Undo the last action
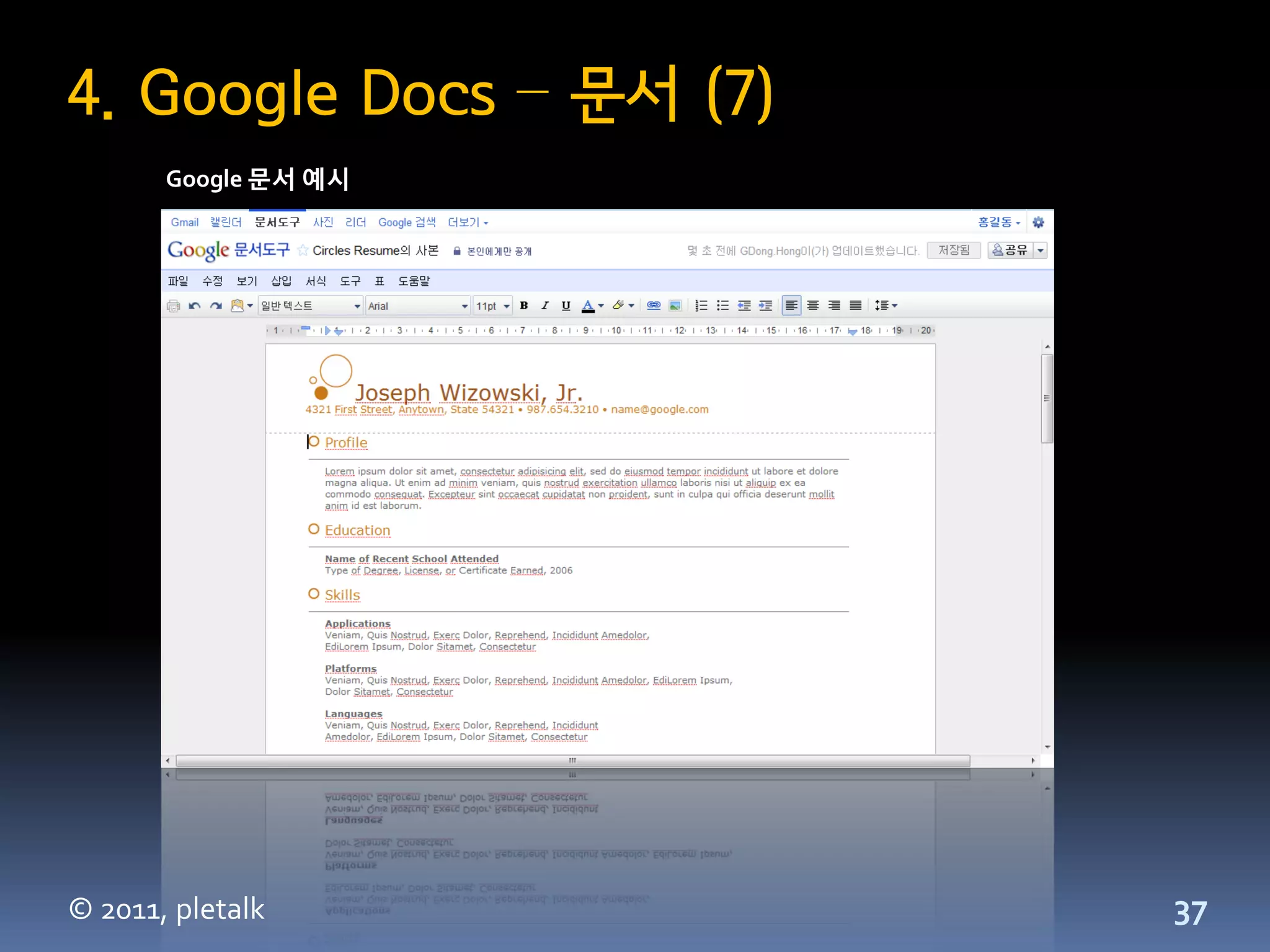The width and height of the screenshot is (1270, 952). 195,306
